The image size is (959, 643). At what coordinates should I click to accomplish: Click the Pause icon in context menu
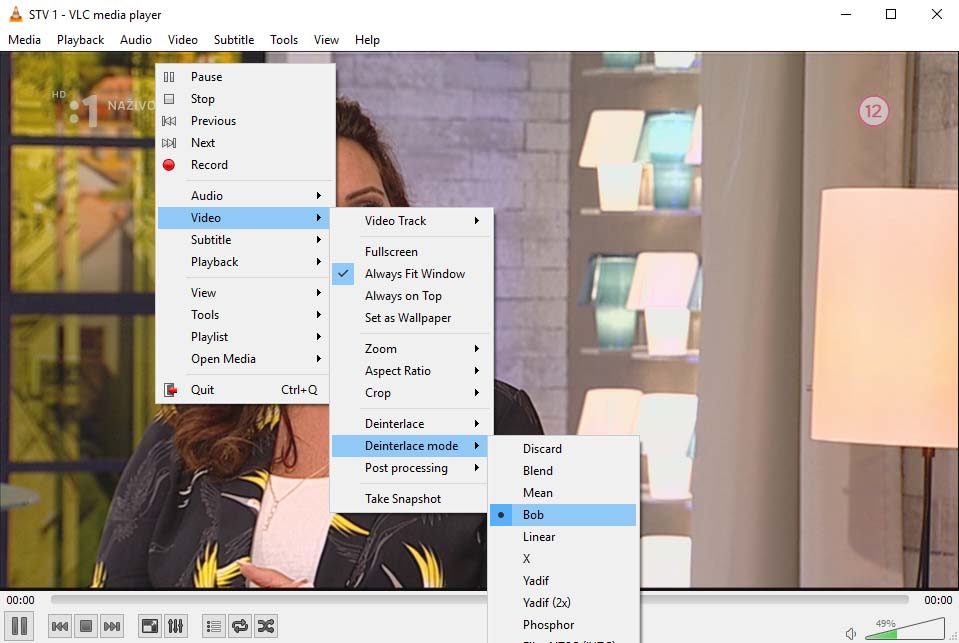coord(169,77)
